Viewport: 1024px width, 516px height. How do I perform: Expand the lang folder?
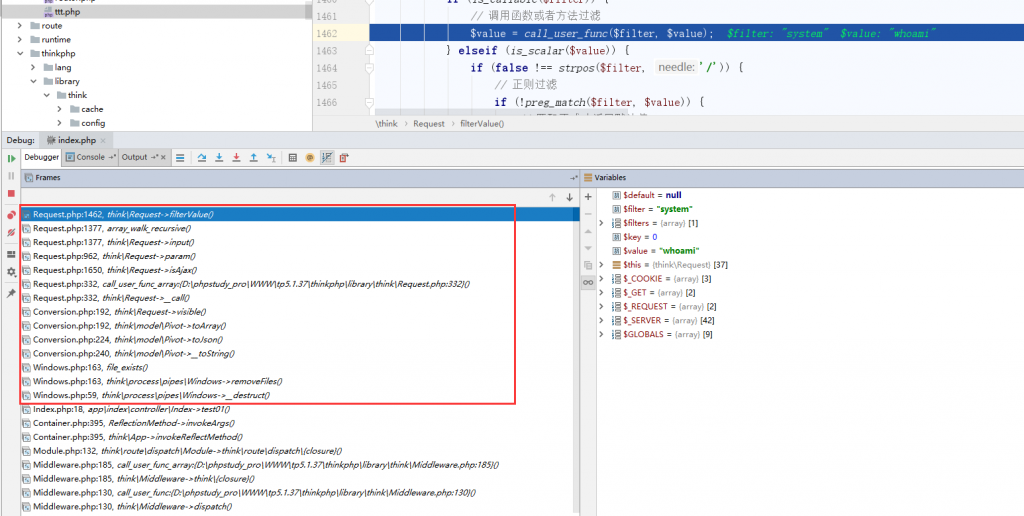[33, 67]
